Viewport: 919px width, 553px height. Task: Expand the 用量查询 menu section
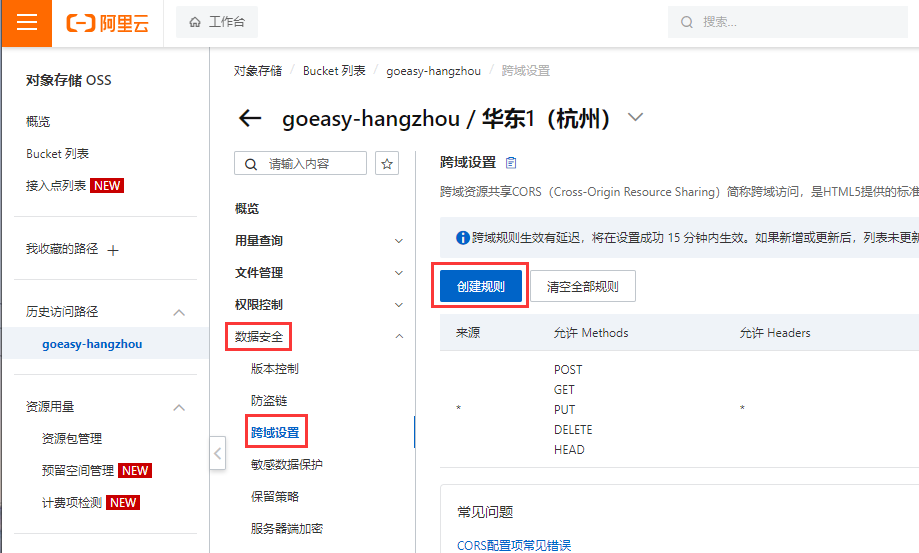click(x=399, y=241)
